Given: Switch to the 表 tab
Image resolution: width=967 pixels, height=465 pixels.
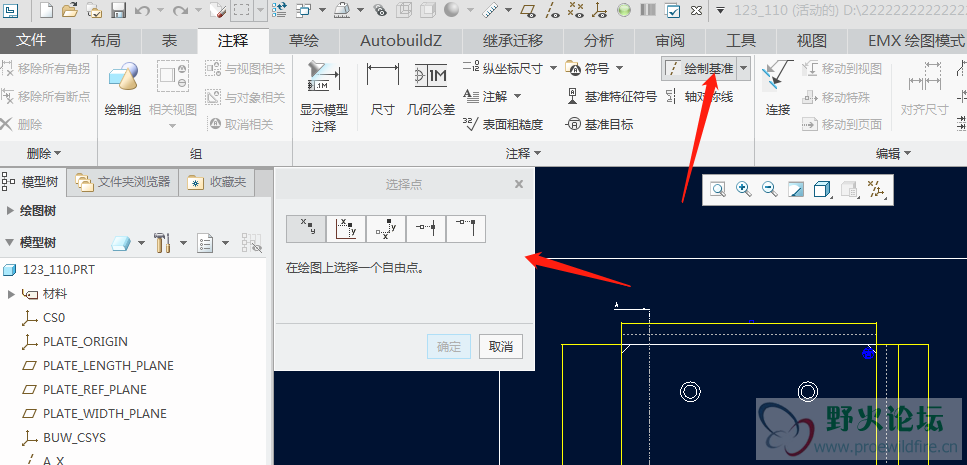Looking at the screenshot, I should click(x=170, y=41).
